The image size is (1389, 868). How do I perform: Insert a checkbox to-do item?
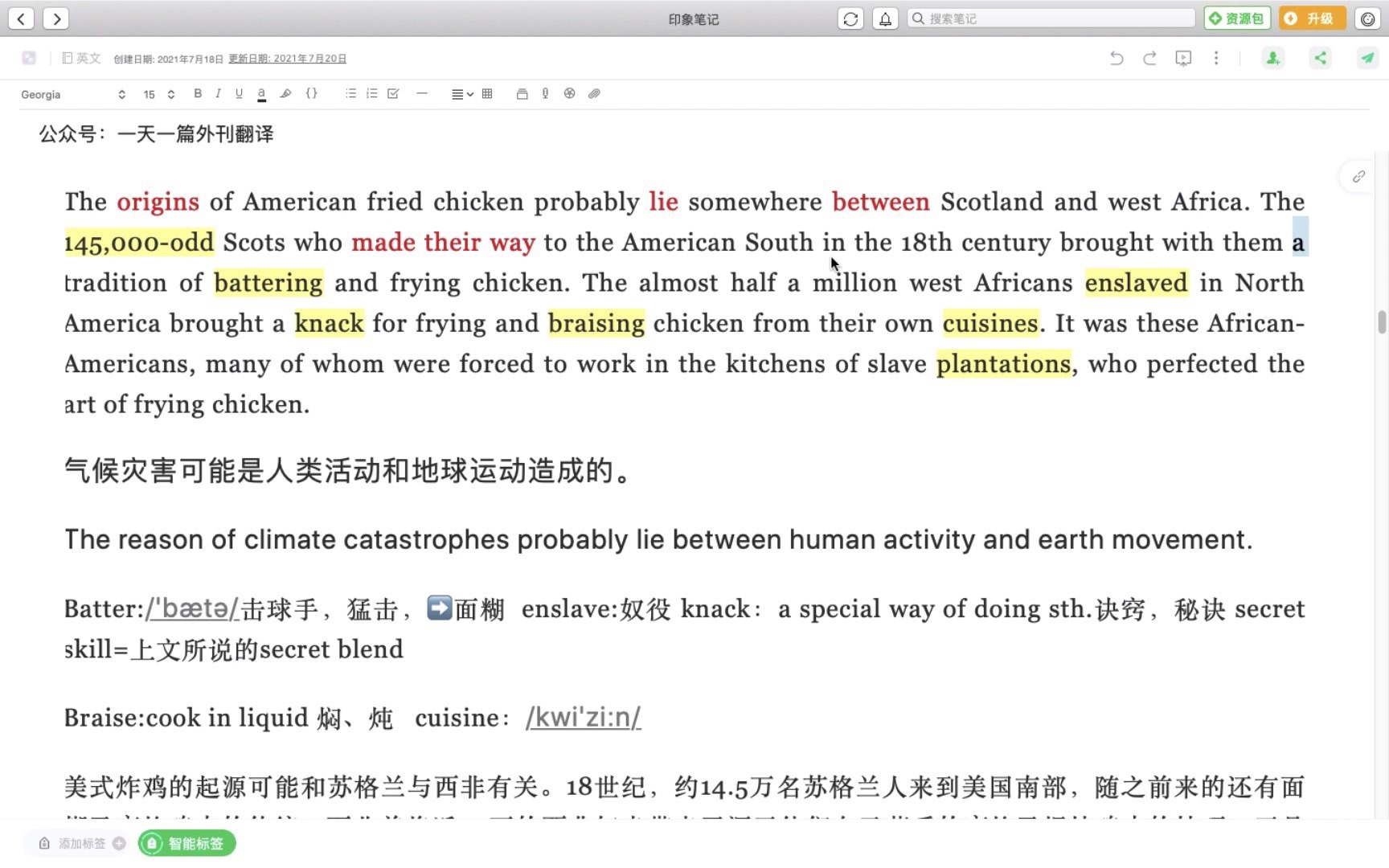coord(393,93)
